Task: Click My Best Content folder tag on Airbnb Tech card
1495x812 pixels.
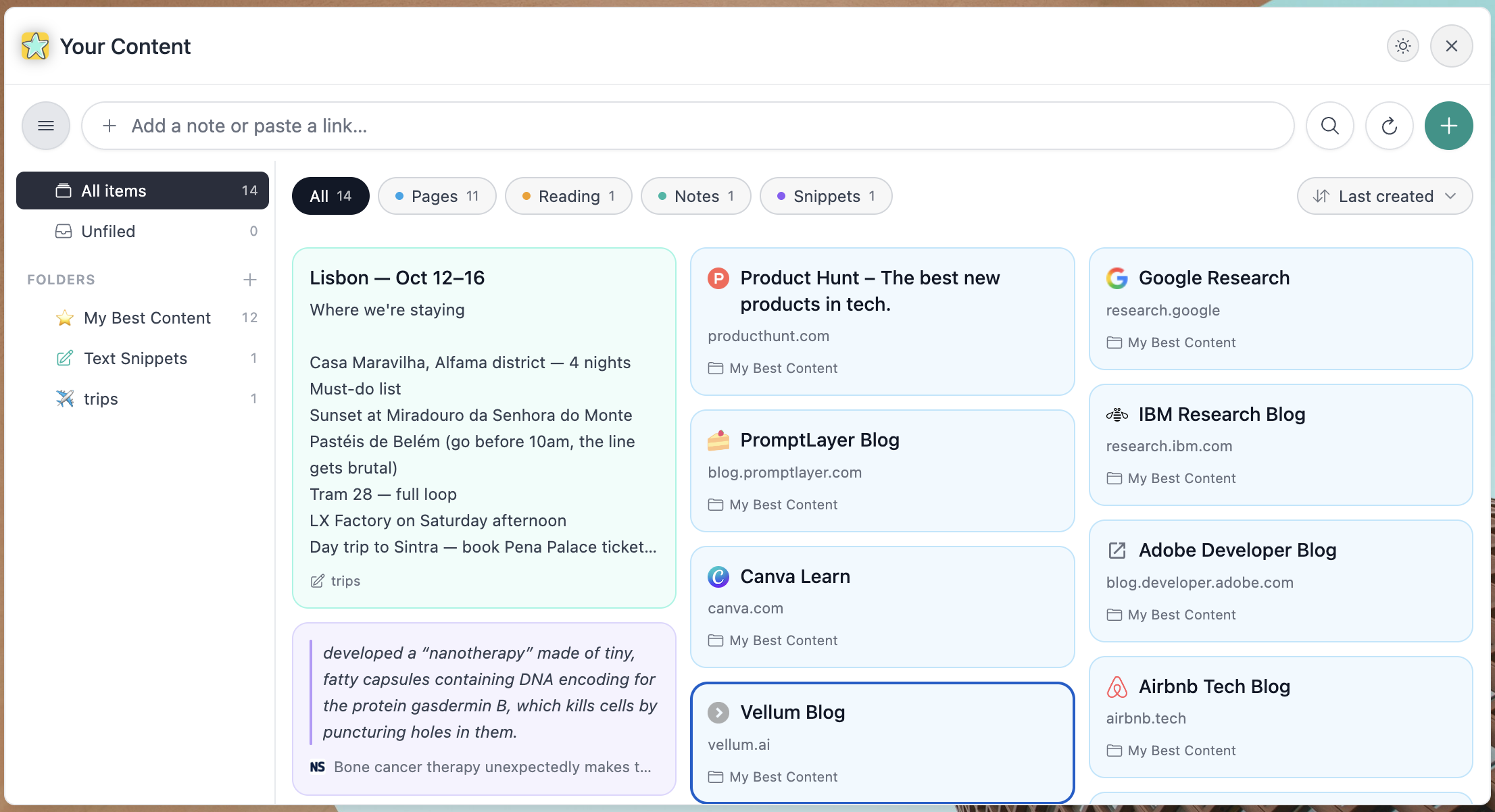Action: click(x=1171, y=751)
